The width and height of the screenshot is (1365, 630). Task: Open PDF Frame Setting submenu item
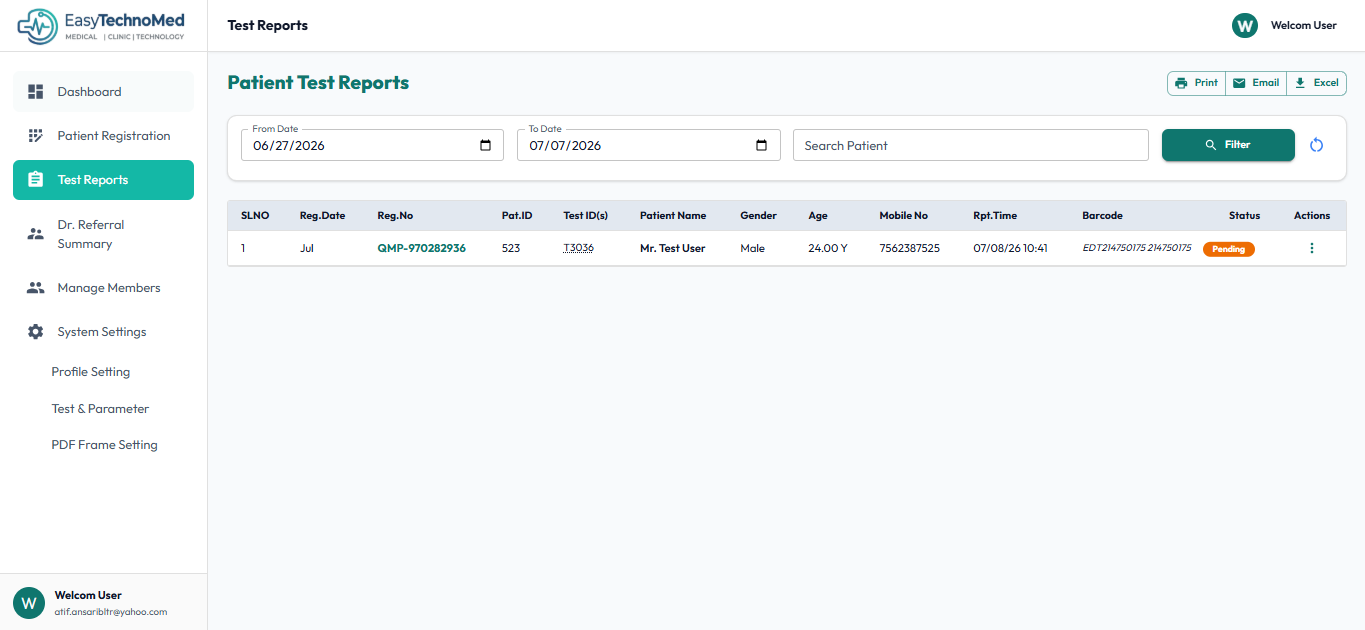[x=105, y=445]
